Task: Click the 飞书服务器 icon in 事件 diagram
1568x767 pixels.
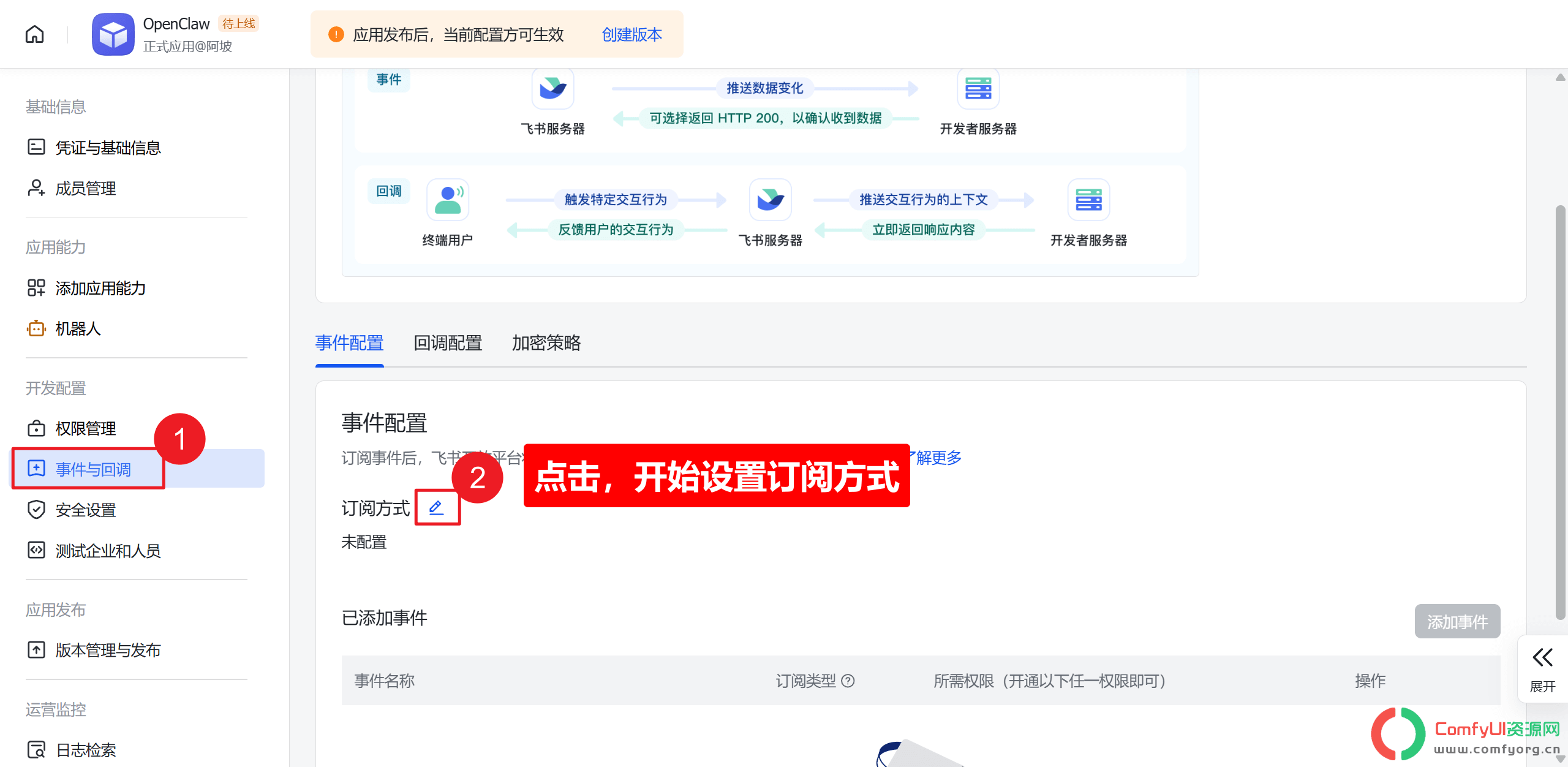Action: click(x=552, y=89)
